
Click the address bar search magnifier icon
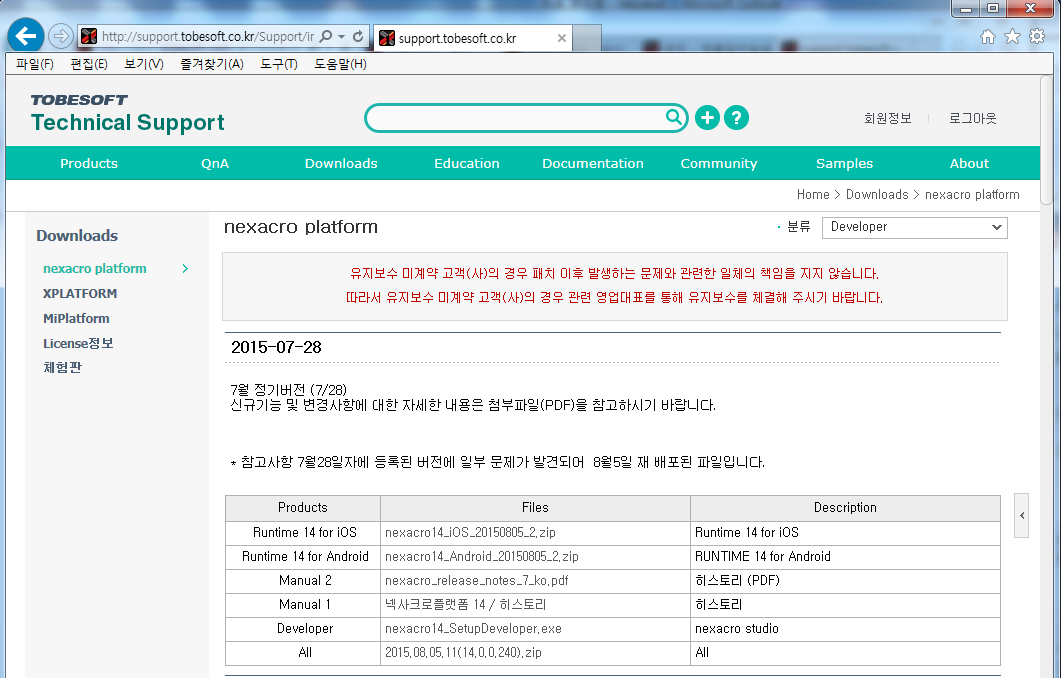[x=325, y=36]
